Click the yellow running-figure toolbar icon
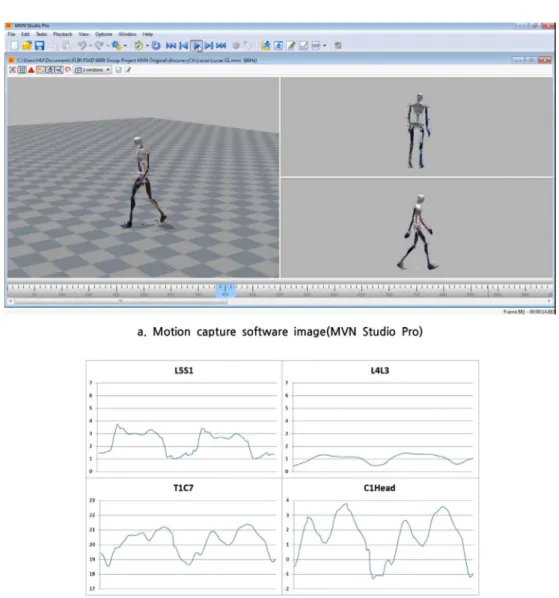Viewport: 559px width, 598px height. 266,46
